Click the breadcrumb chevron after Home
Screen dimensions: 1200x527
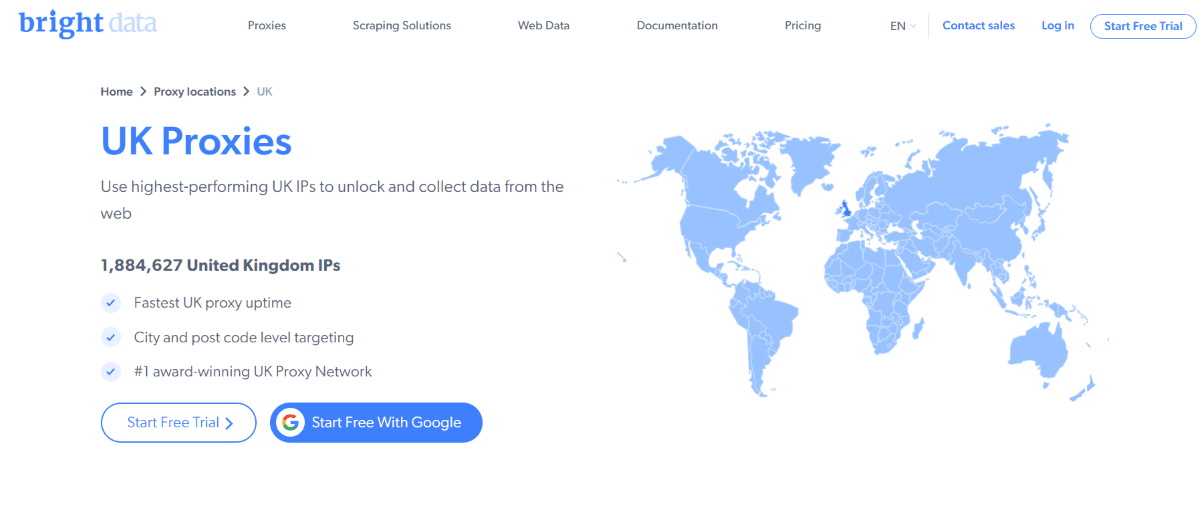tap(143, 92)
